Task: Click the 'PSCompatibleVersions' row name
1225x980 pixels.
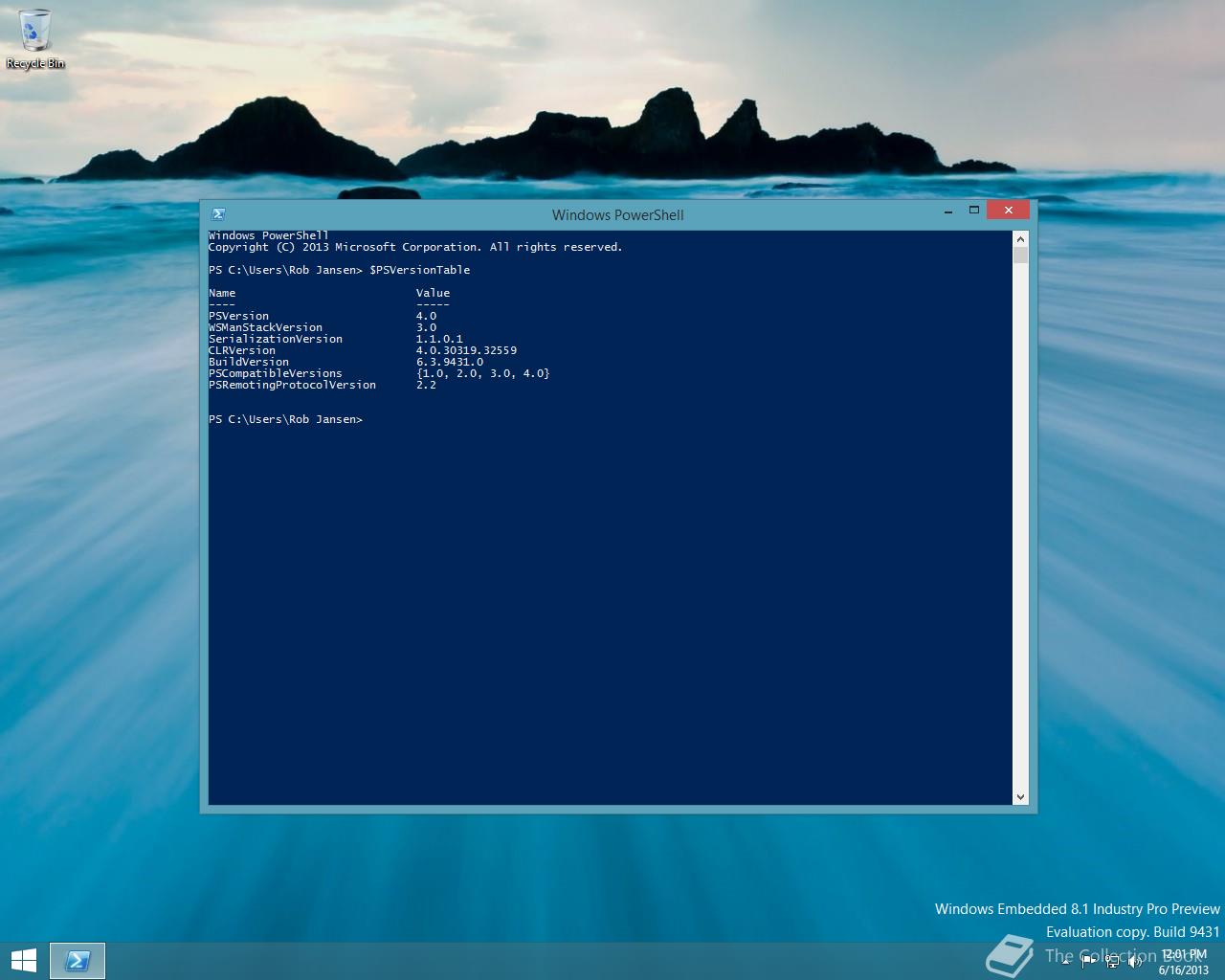Action: tap(276, 373)
